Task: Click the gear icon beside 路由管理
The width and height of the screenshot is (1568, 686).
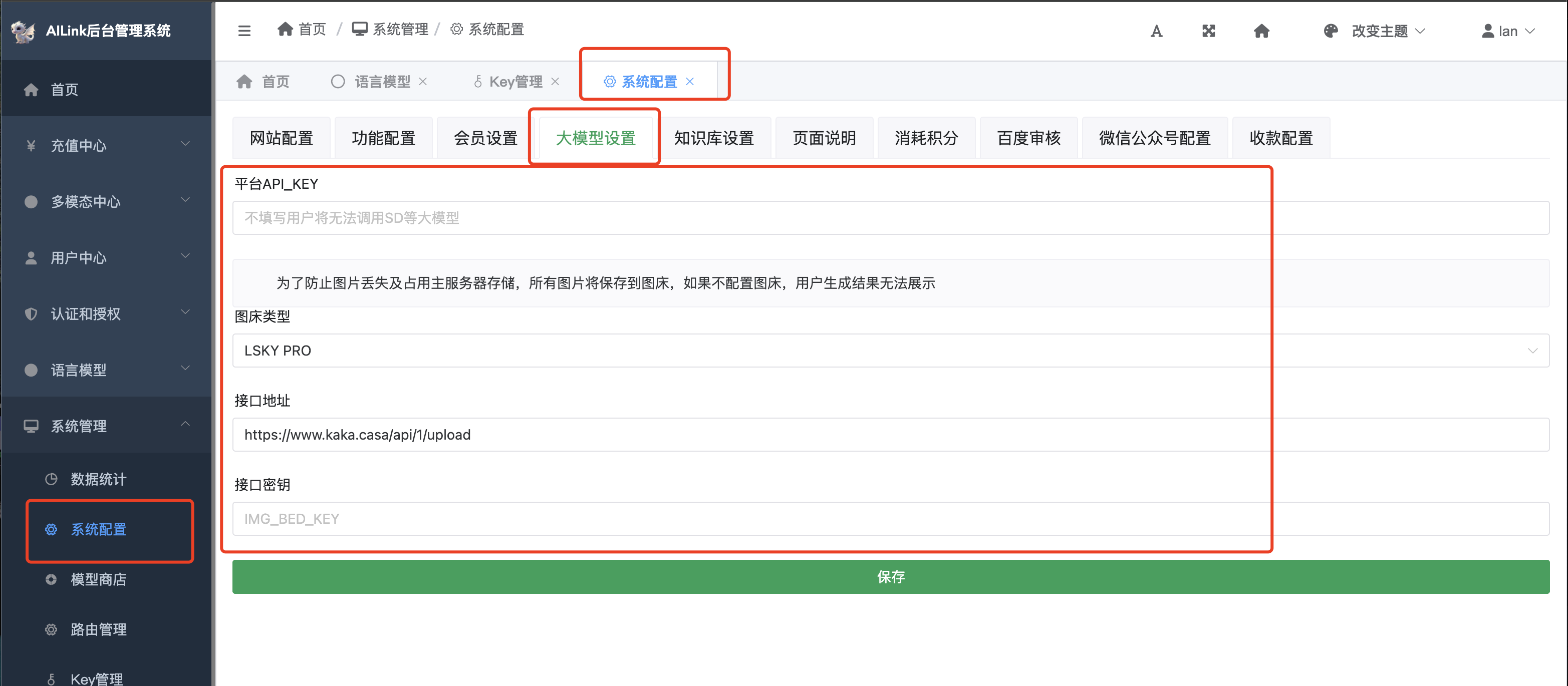Action: (x=51, y=629)
